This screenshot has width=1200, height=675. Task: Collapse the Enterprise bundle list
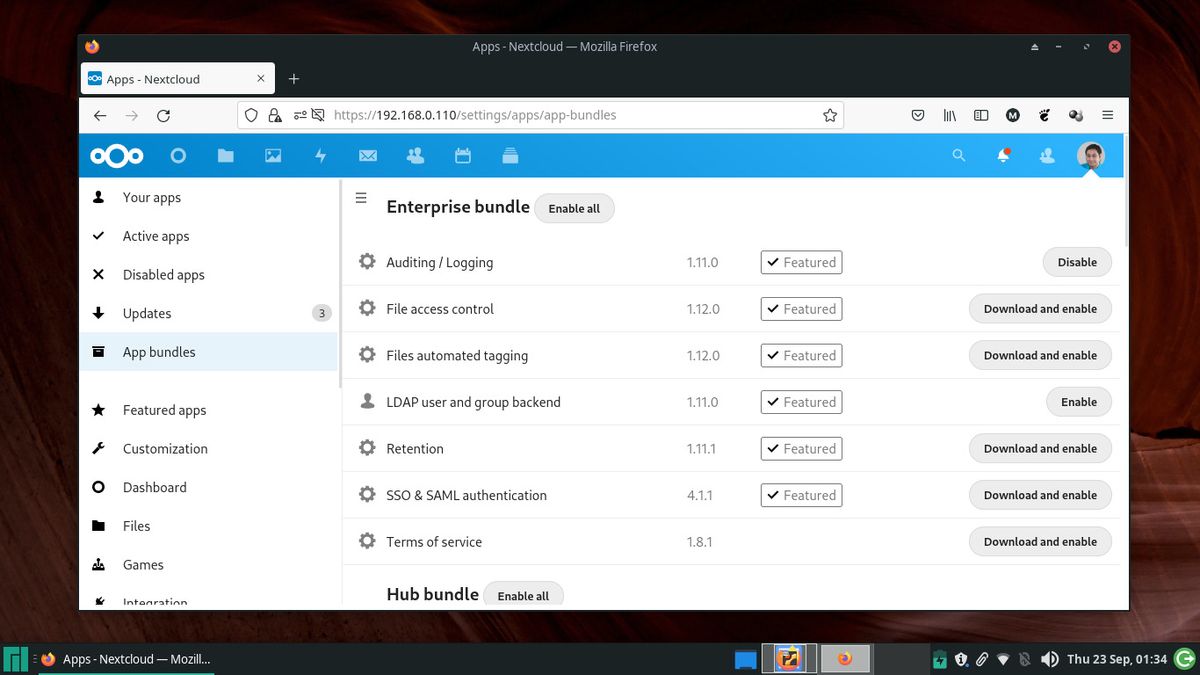(x=361, y=198)
